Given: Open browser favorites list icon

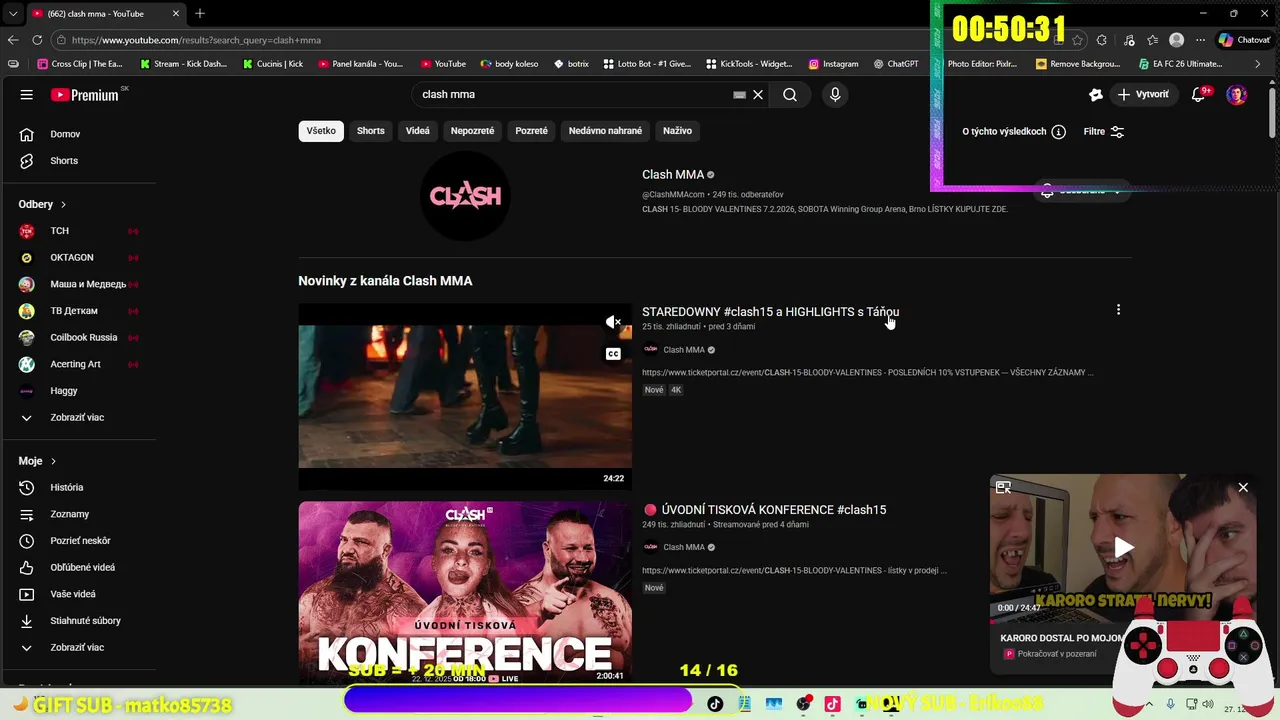Looking at the screenshot, I should [x=1153, y=40].
